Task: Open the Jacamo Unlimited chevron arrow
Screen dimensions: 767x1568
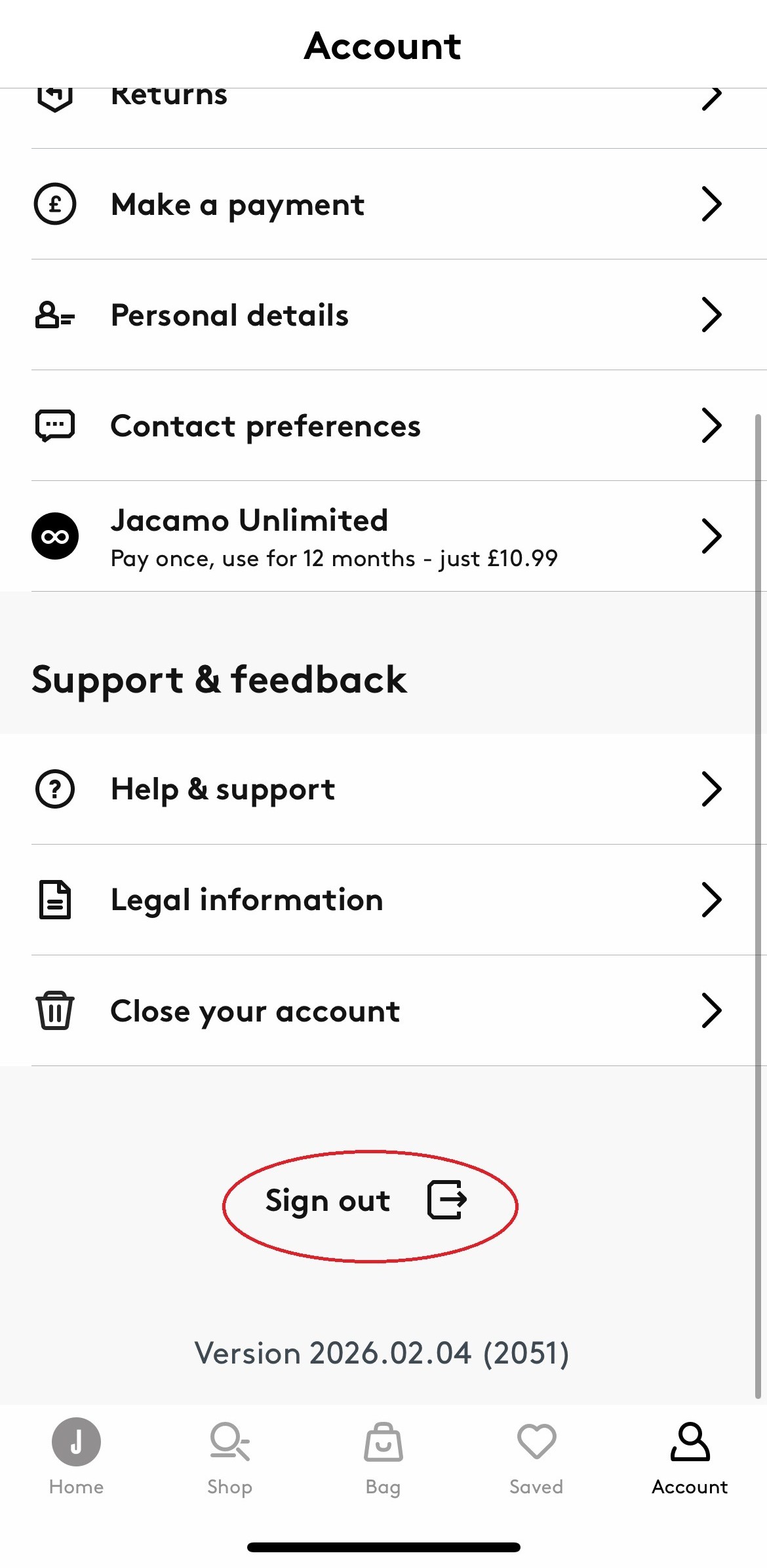Action: pyautogui.click(x=711, y=536)
